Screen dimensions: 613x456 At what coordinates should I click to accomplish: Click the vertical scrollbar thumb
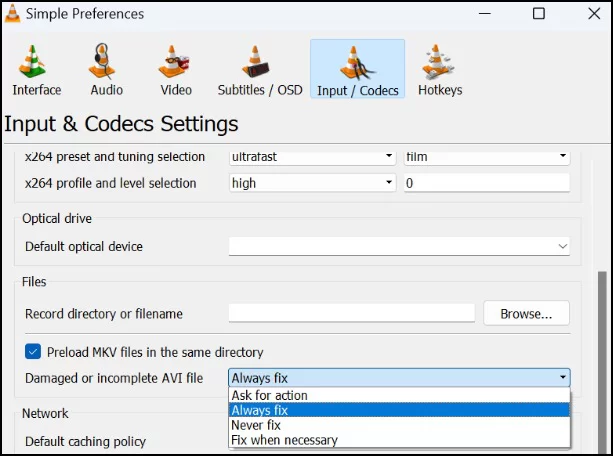(x=602, y=362)
